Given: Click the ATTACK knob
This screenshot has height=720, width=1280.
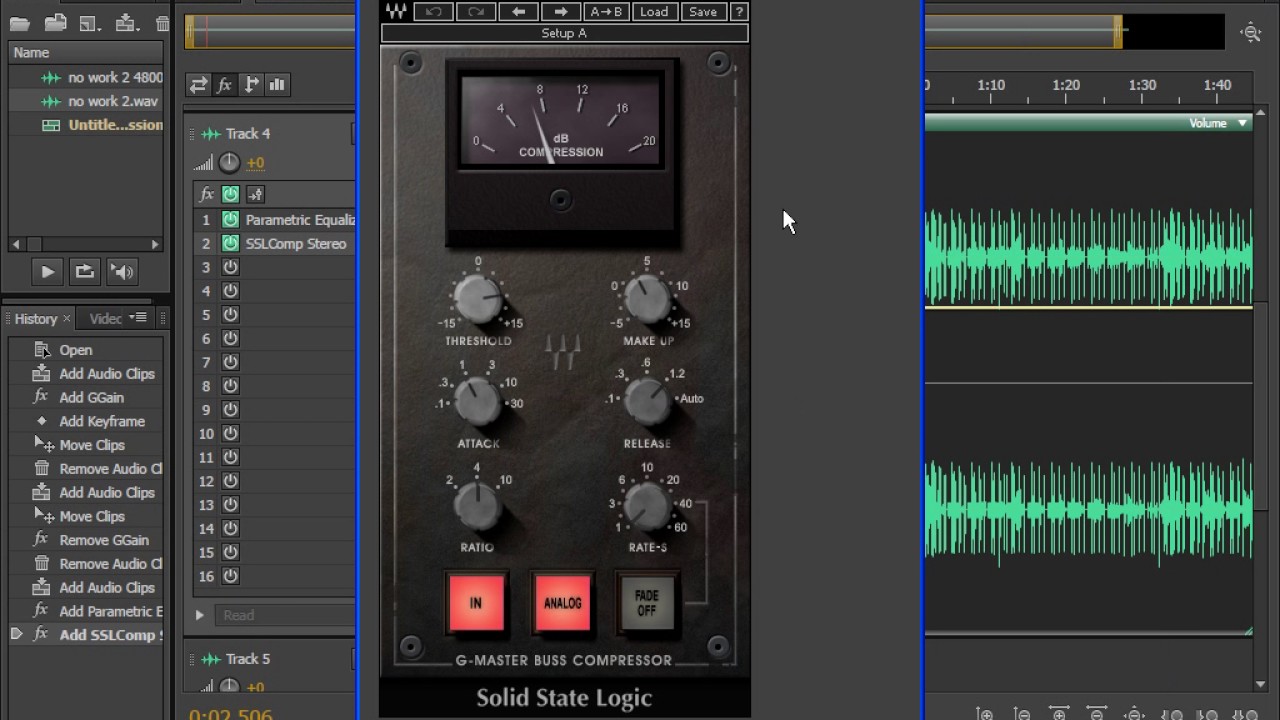Looking at the screenshot, I should (477, 402).
